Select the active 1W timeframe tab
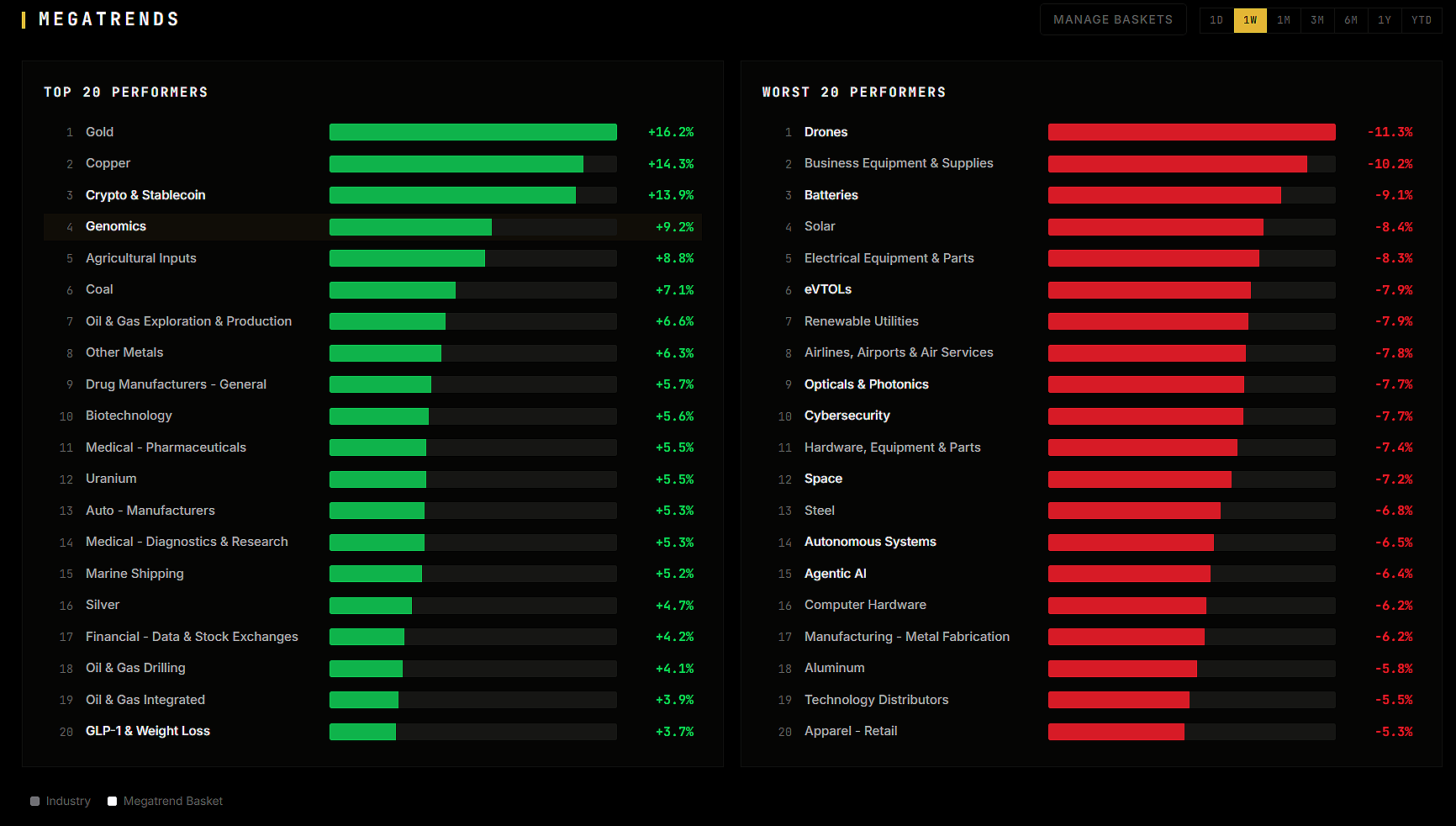Image resolution: width=1456 pixels, height=826 pixels. pyautogui.click(x=1250, y=20)
